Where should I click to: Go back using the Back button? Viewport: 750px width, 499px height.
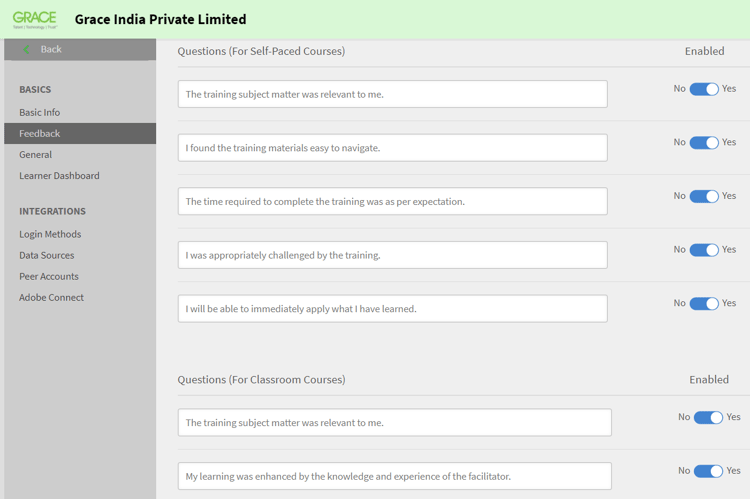(x=50, y=49)
